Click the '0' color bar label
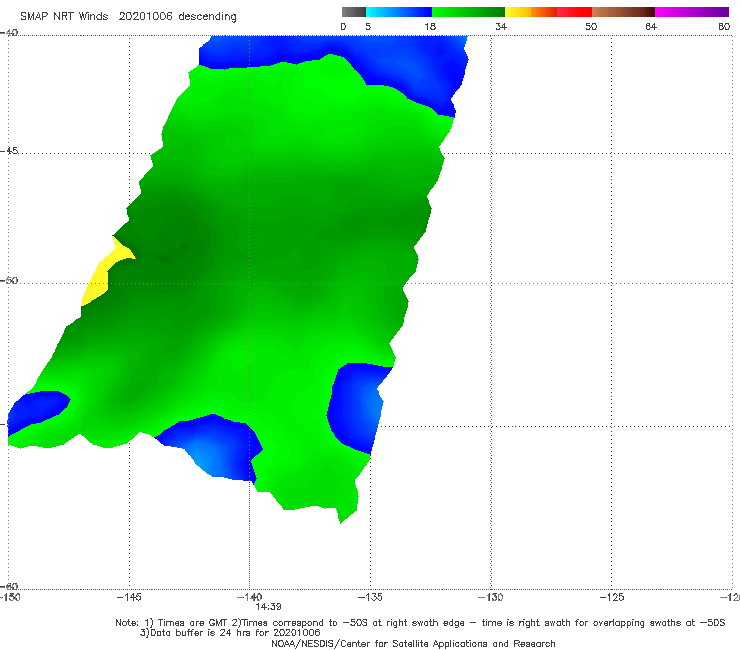This screenshot has height=650, width=740. pyautogui.click(x=343, y=26)
